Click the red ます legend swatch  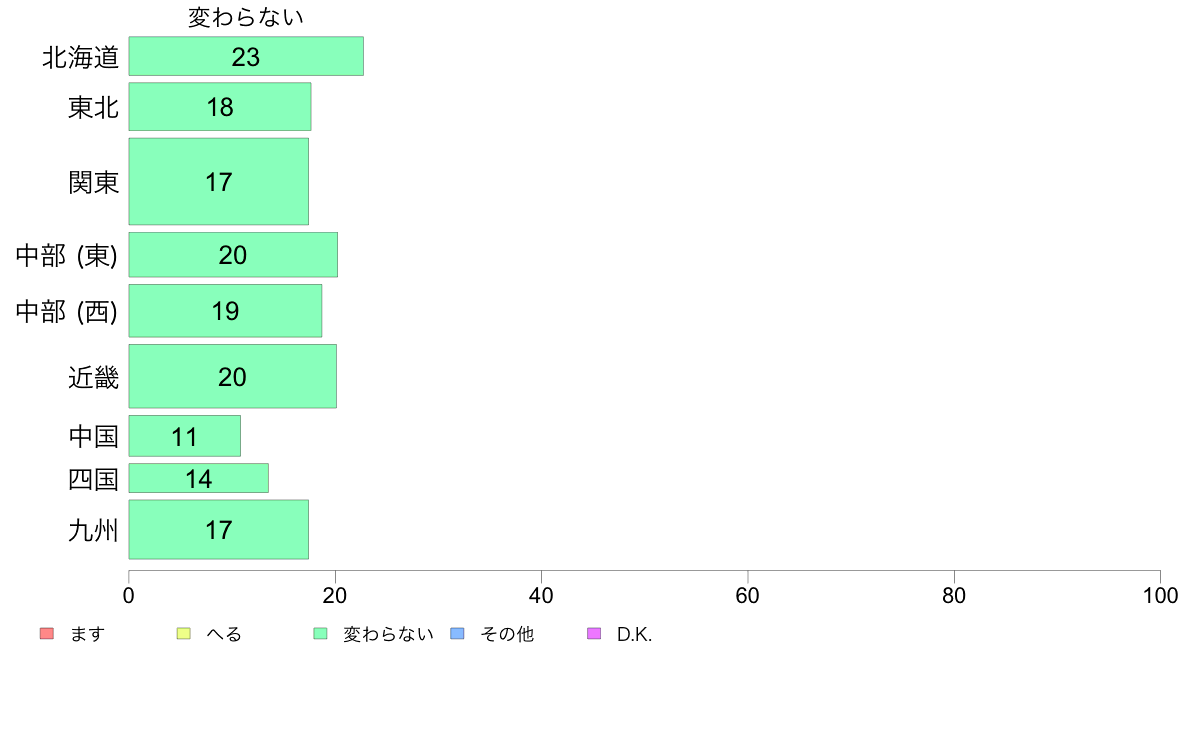pos(47,634)
